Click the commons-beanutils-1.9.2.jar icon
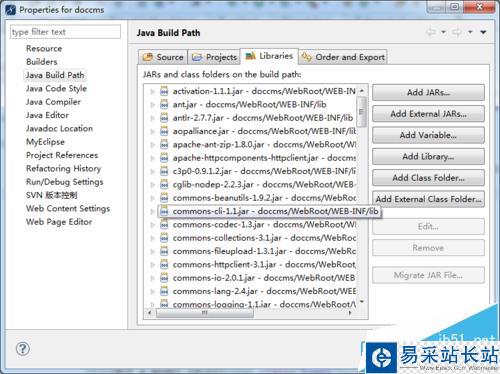Viewport: 500px width, 374px height. click(x=164, y=198)
